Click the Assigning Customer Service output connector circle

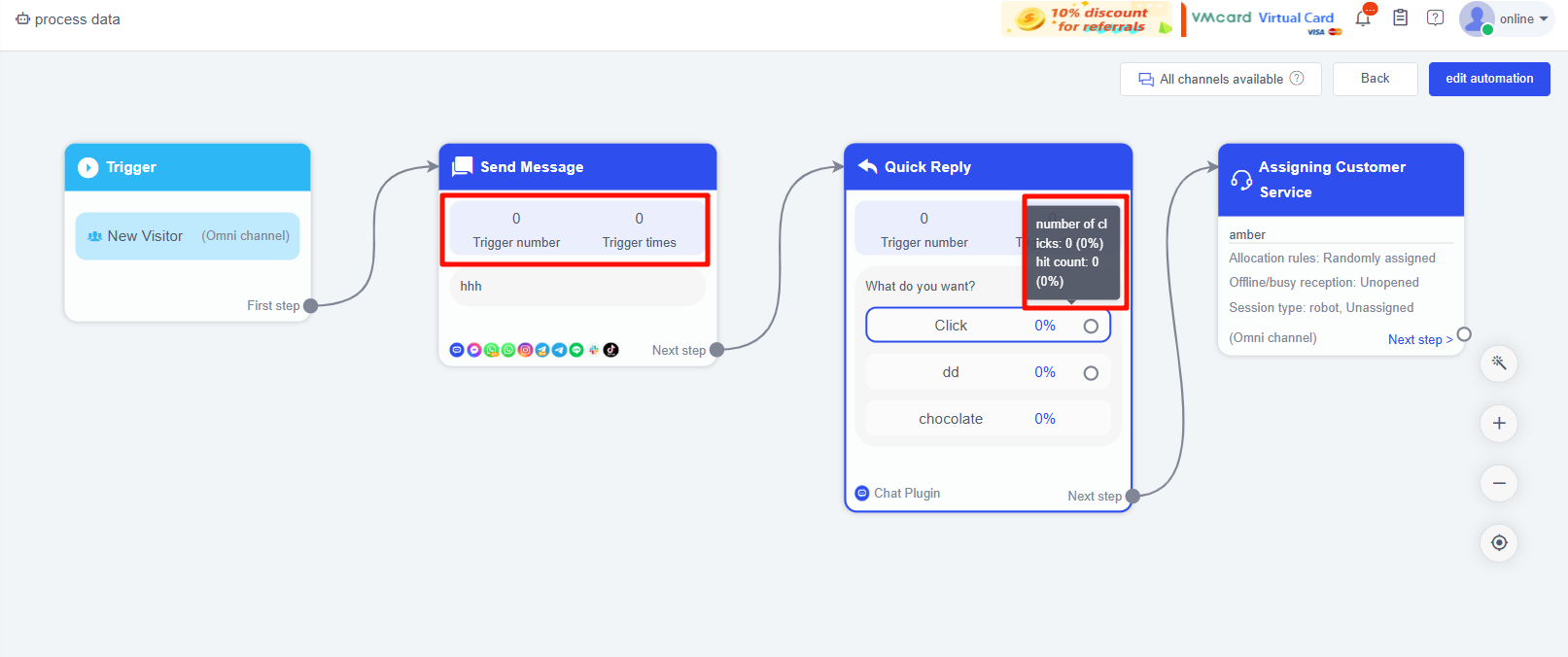(1464, 334)
